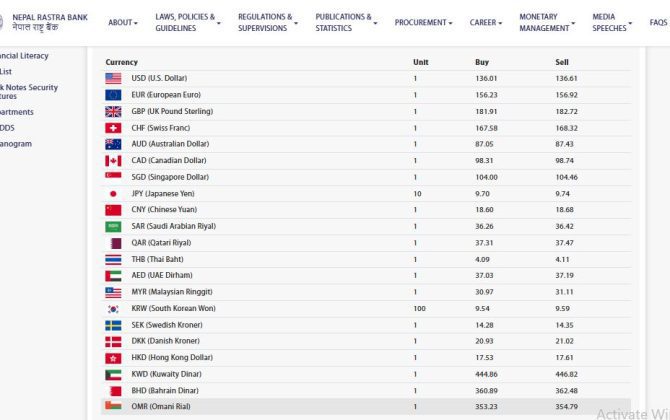Image resolution: width=670 pixels, height=420 pixels.
Task: Click the Canadian flag icon
Action: tap(113, 161)
